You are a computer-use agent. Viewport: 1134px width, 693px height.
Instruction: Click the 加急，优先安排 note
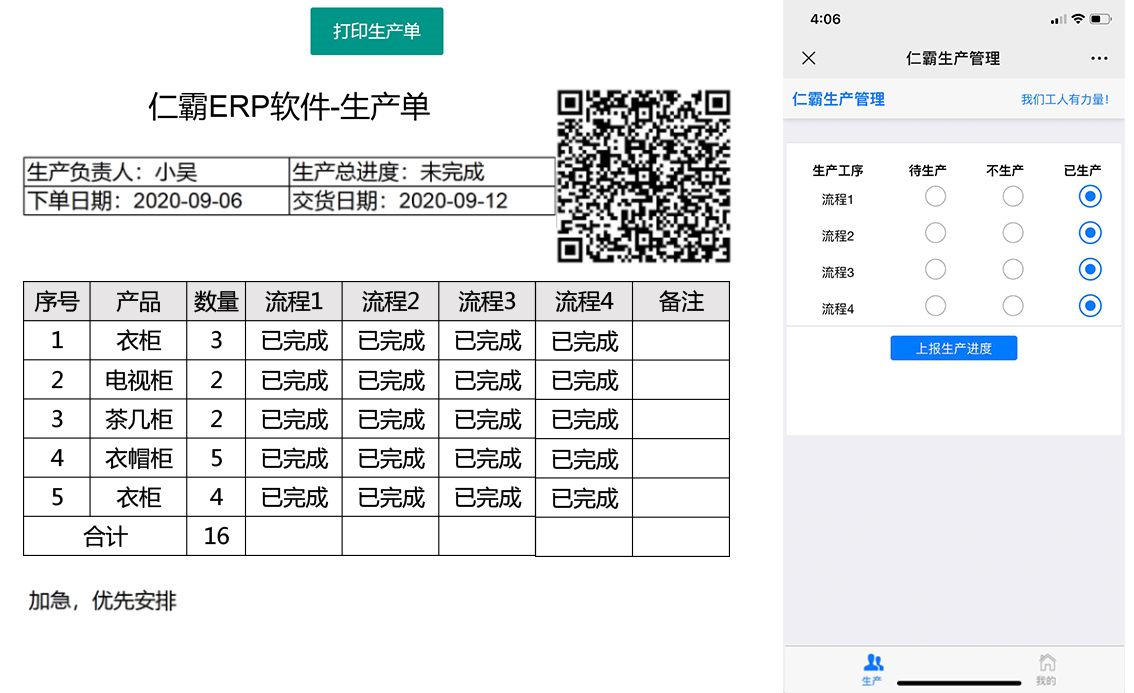pos(102,600)
